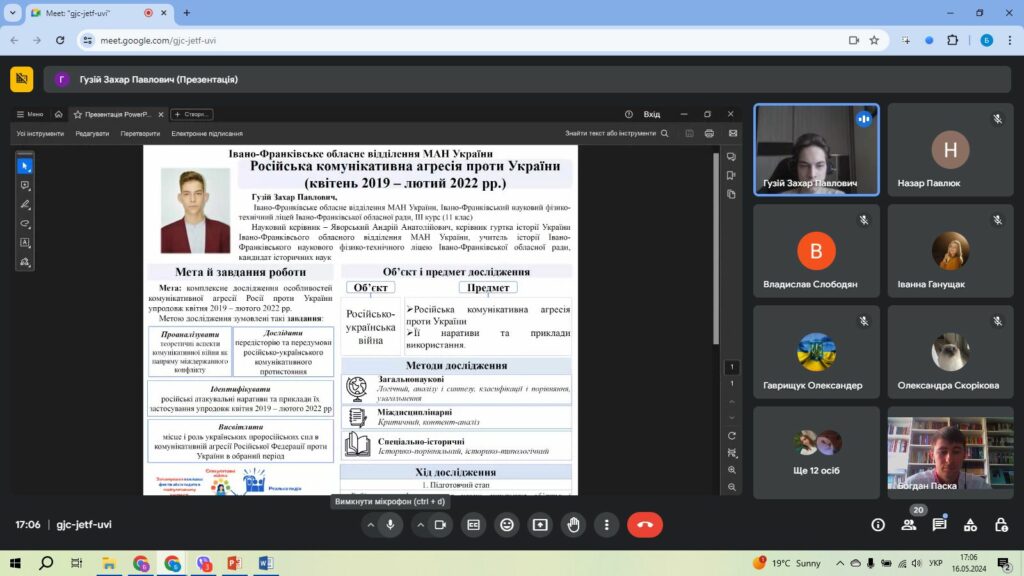Click the Present now screen share icon
The height and width of the screenshot is (576, 1024).
(x=540, y=524)
